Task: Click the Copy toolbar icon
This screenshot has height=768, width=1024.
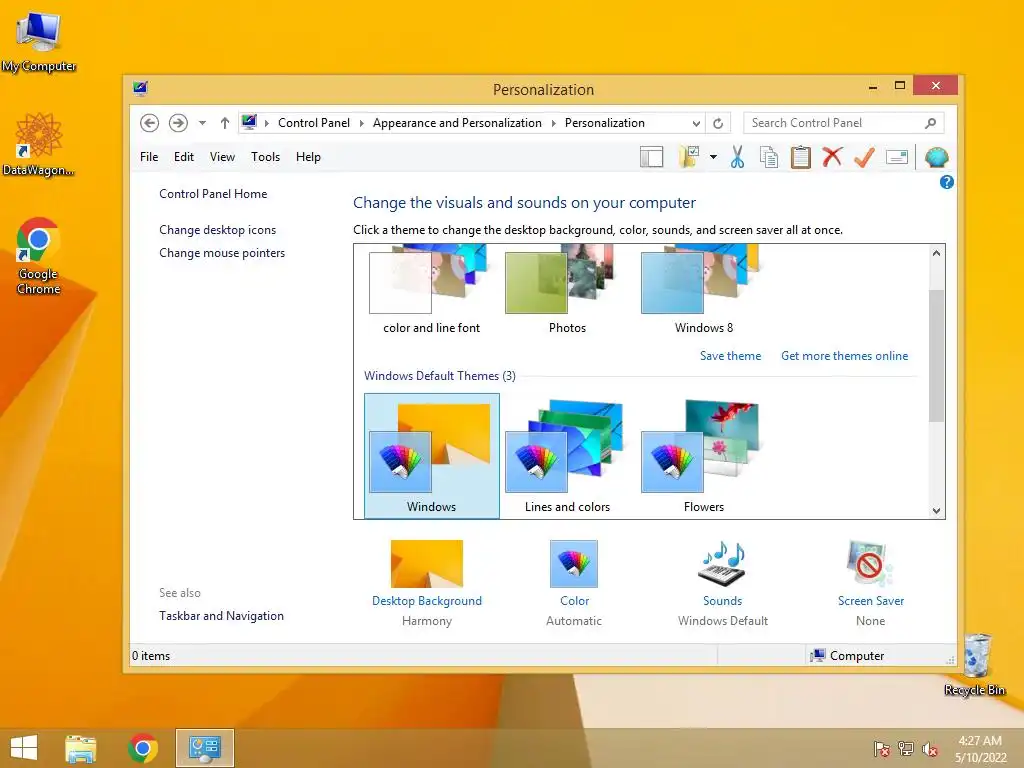Action: tap(769, 157)
